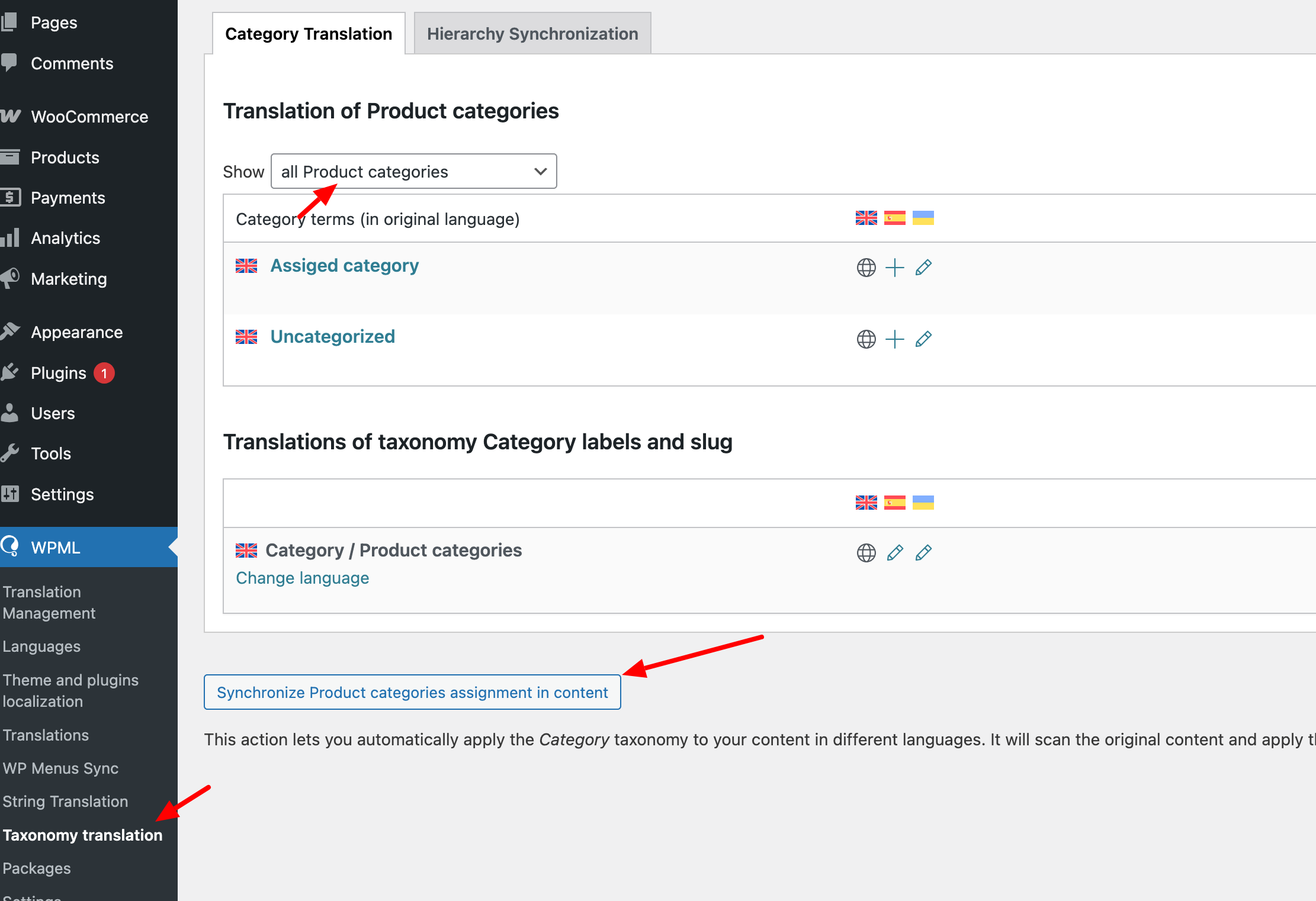The height and width of the screenshot is (901, 1316).
Task: Click globe icon in Assiged category row
Action: pyautogui.click(x=866, y=268)
